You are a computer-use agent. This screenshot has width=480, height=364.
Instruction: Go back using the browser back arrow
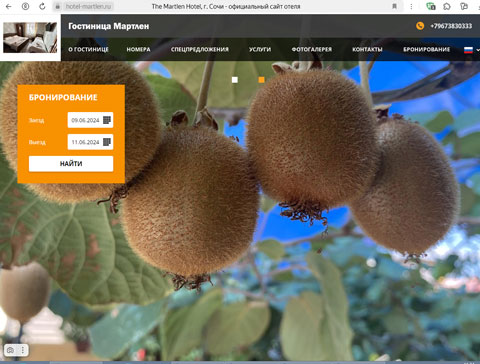tap(9, 6)
